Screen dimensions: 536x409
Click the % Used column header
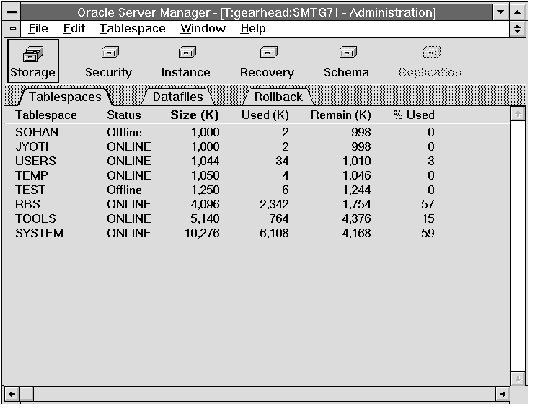click(x=414, y=115)
